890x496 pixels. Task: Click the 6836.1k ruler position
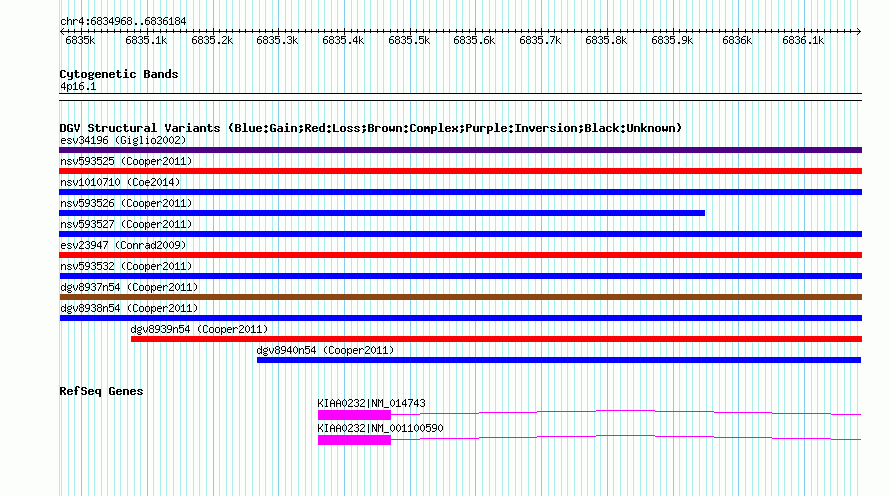click(x=803, y=40)
